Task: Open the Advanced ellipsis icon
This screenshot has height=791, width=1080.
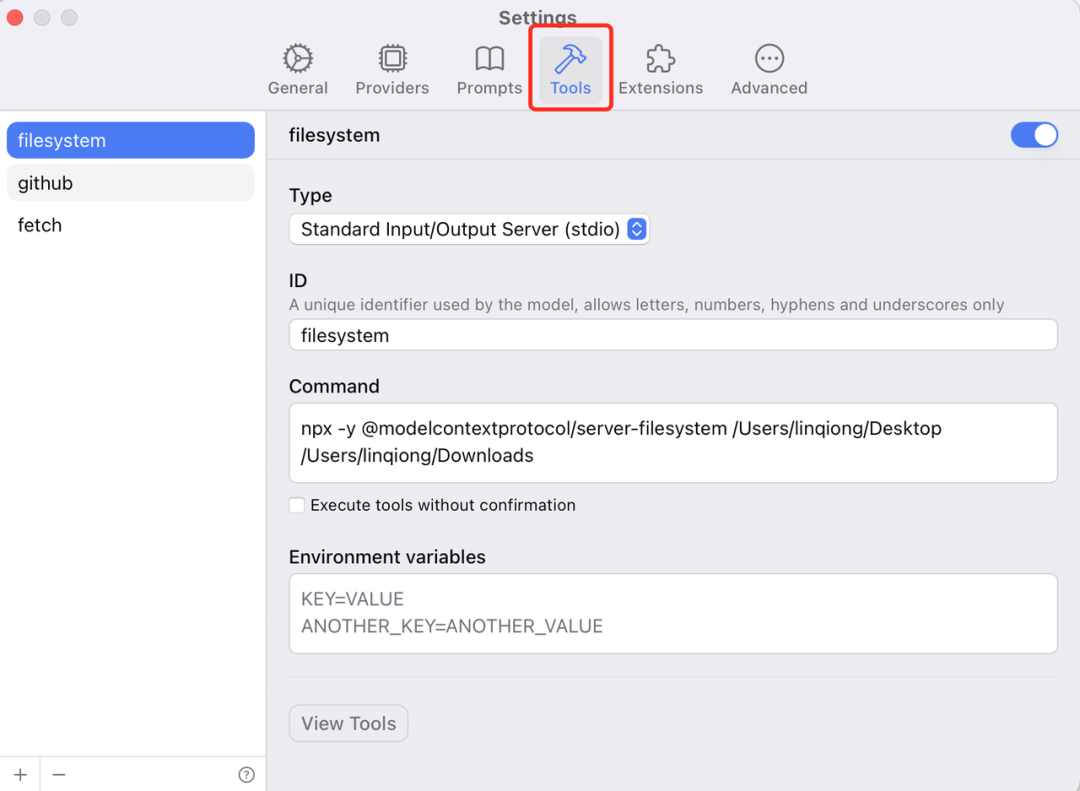Action: 769,59
